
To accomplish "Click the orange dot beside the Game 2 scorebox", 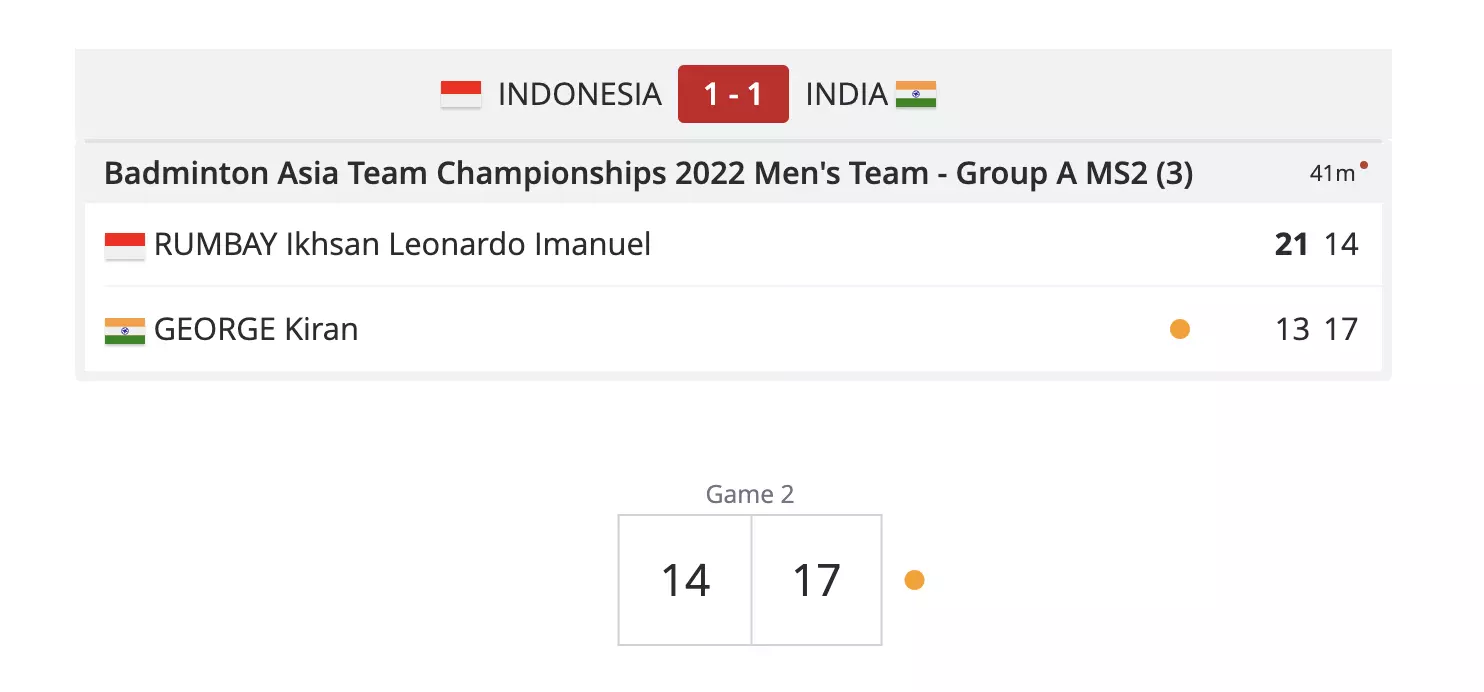I will tap(914, 580).
